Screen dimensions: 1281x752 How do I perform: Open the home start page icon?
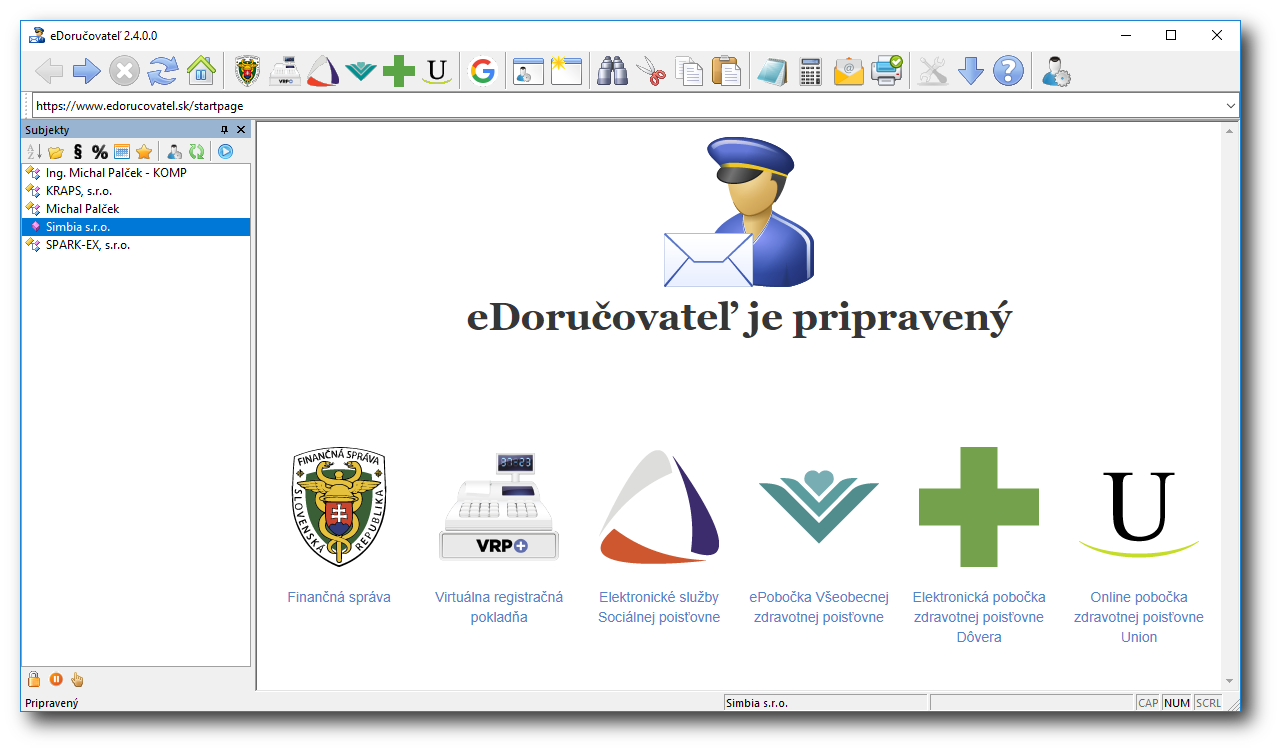[201, 71]
